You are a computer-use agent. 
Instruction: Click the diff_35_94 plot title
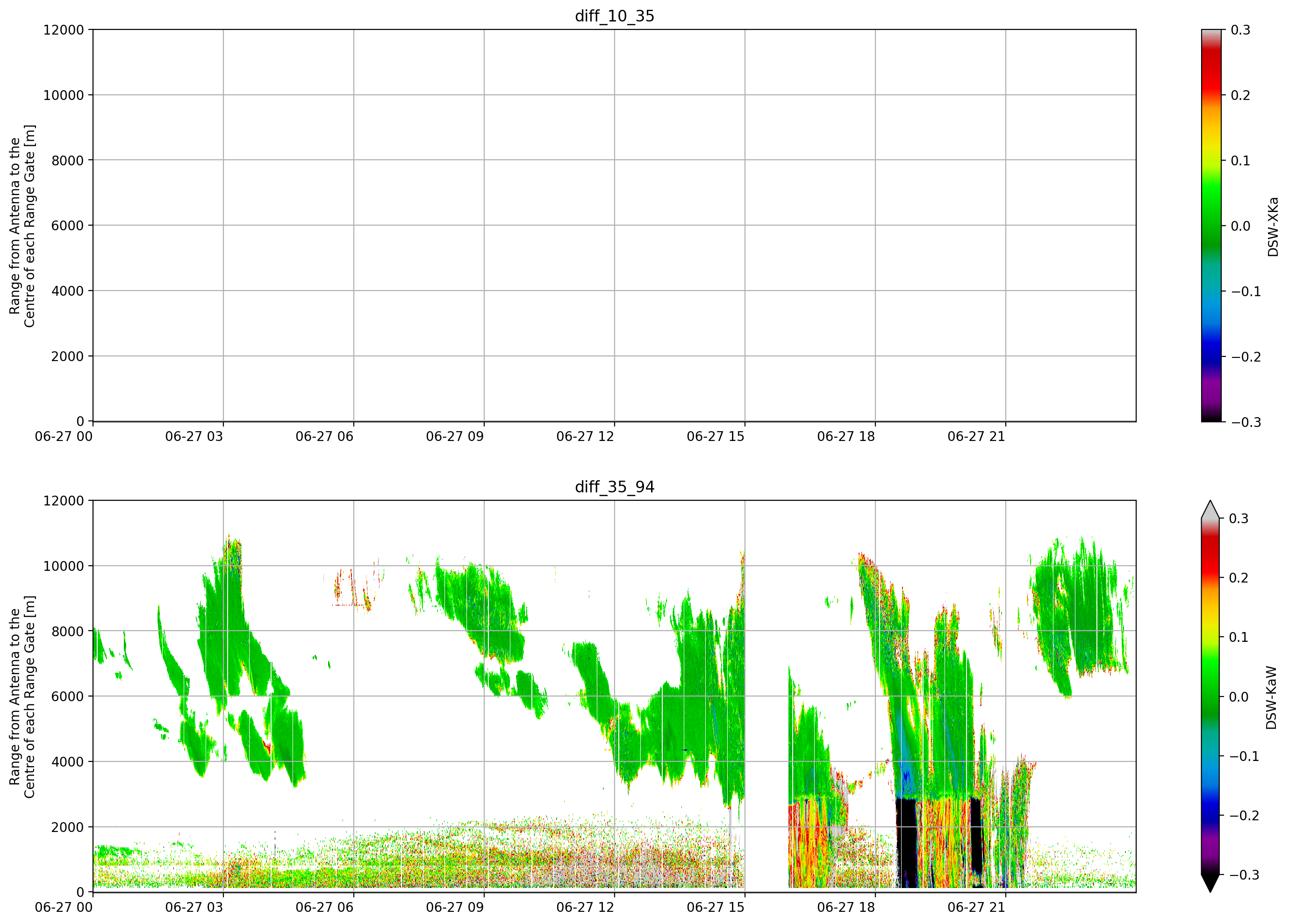pos(615,487)
